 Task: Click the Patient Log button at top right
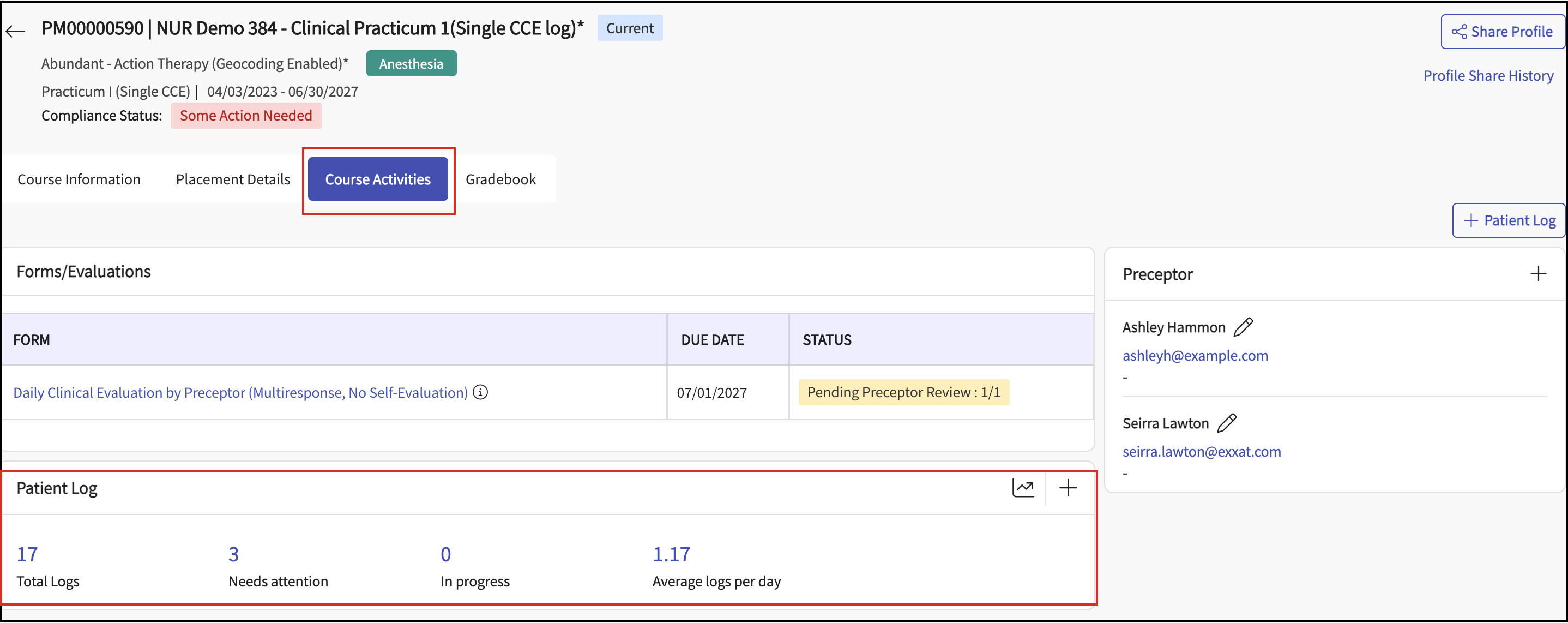coord(1509,220)
